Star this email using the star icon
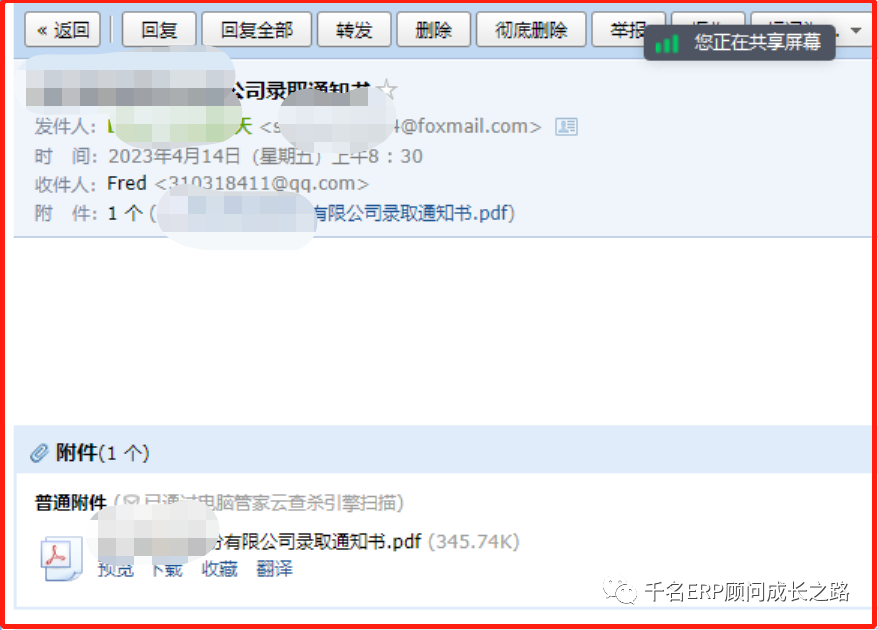 click(387, 90)
